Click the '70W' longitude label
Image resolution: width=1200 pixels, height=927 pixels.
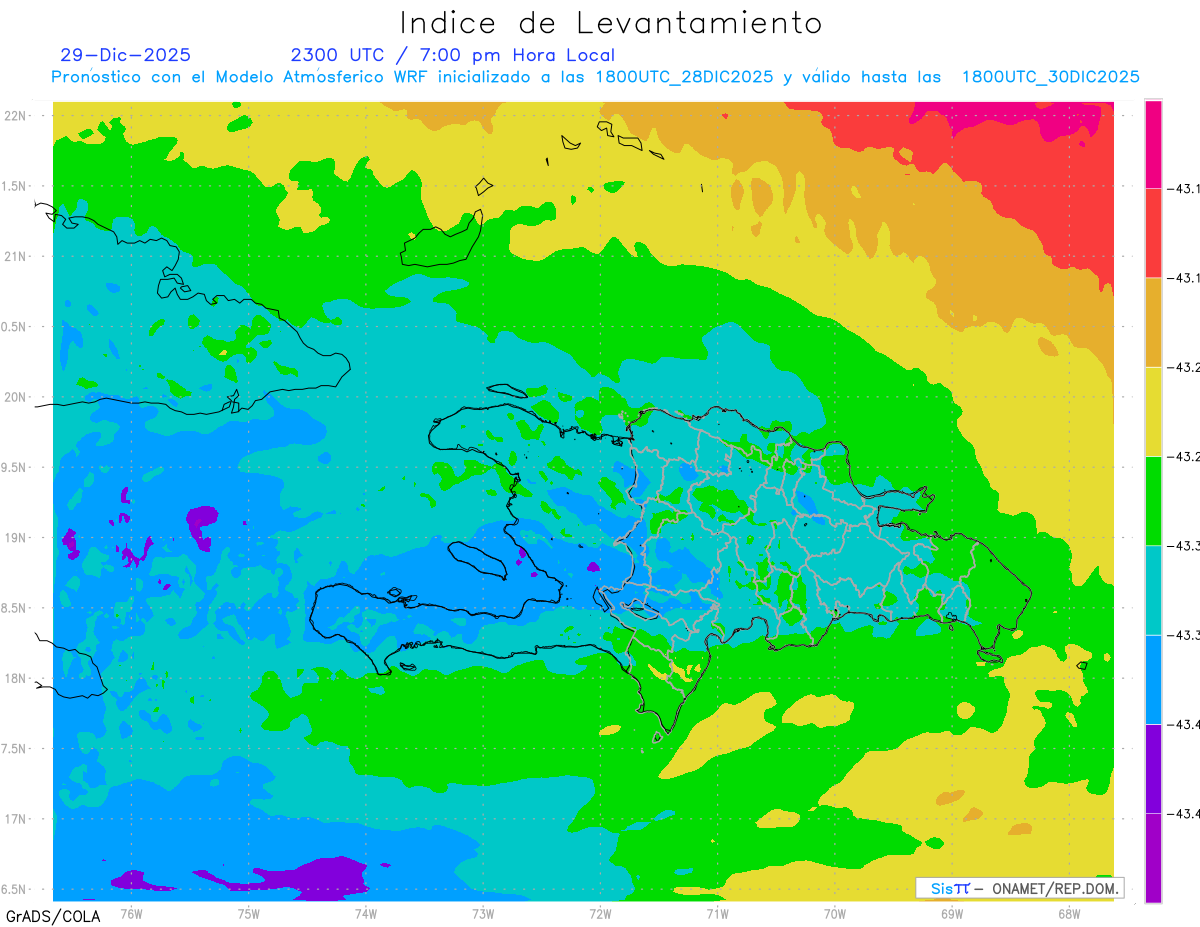835,913
